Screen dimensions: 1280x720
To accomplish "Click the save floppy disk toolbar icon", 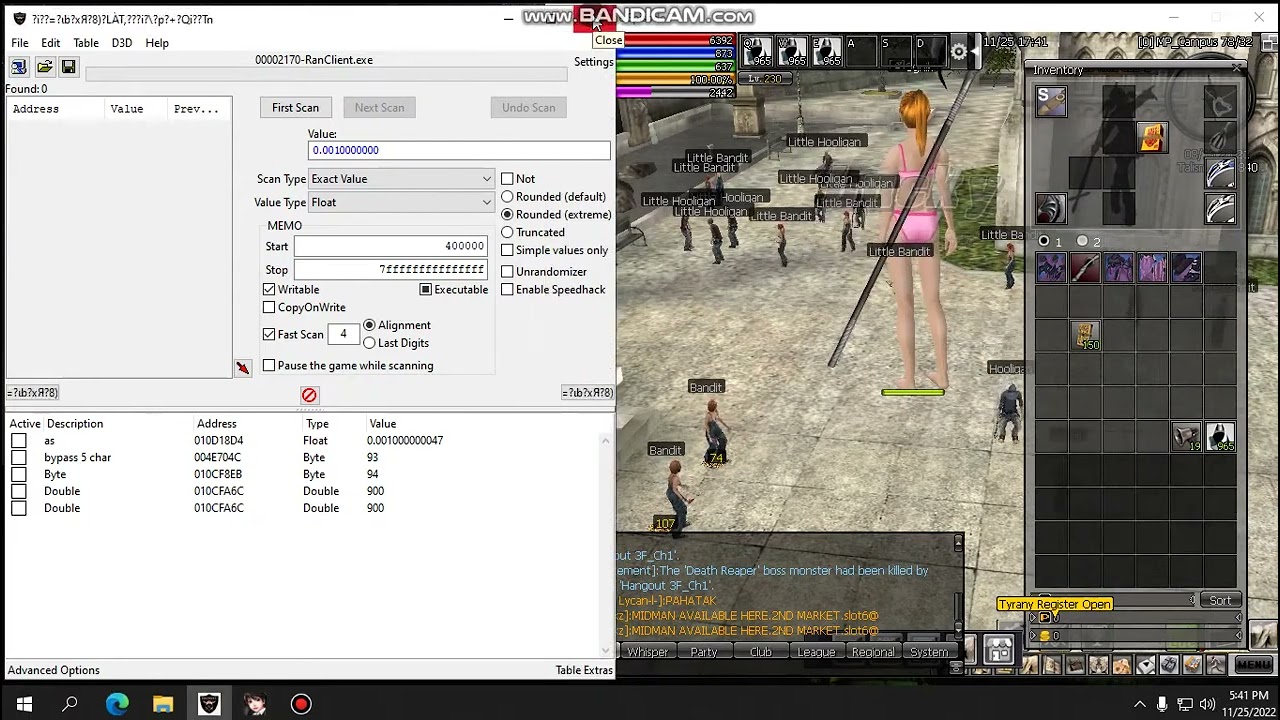I will point(68,67).
